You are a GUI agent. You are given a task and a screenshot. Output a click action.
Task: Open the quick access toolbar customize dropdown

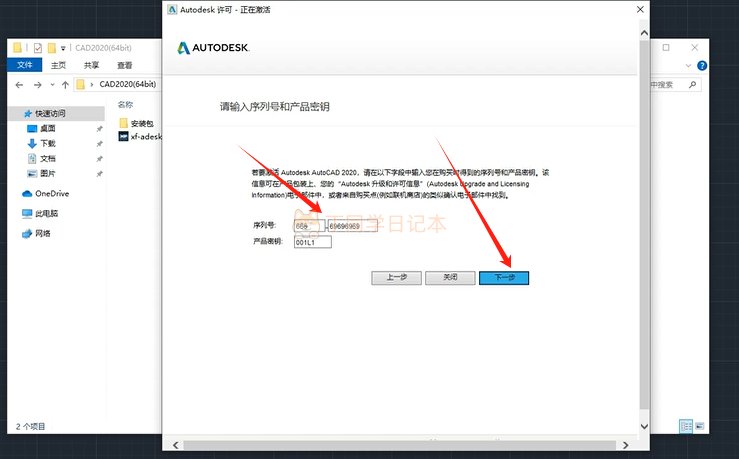click(x=63, y=48)
